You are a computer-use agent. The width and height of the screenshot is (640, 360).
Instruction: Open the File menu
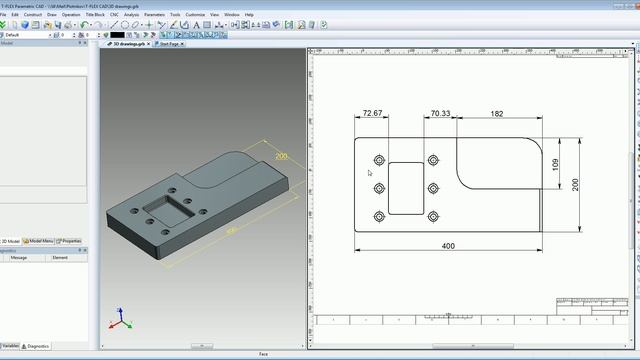coord(3,15)
